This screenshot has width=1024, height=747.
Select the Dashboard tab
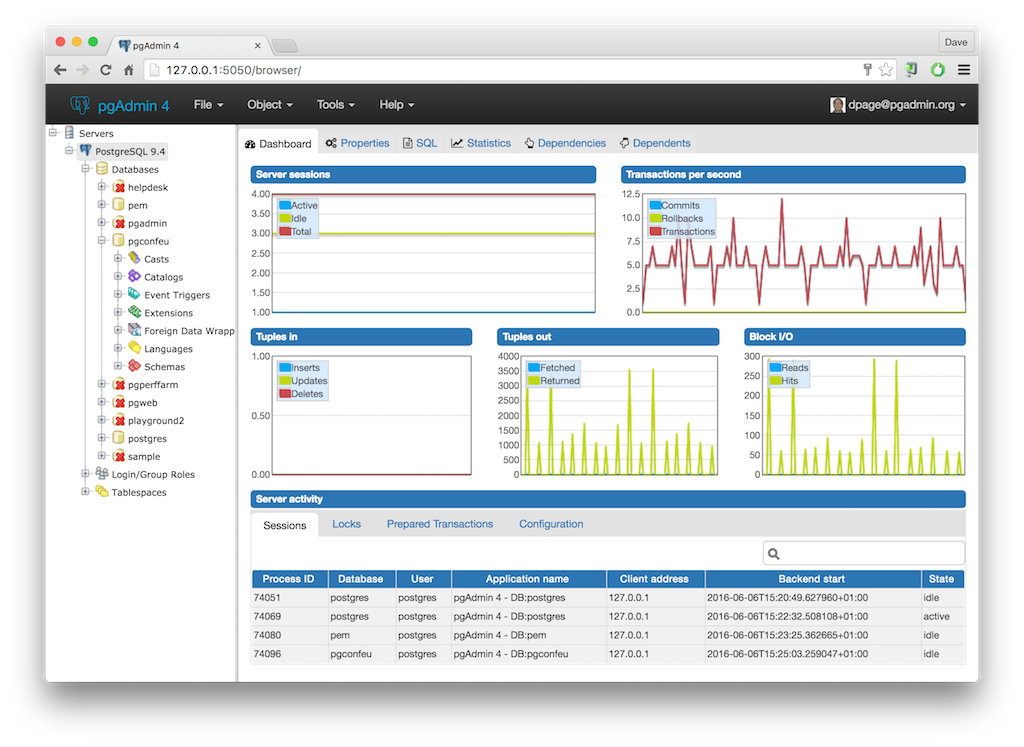[x=278, y=144]
